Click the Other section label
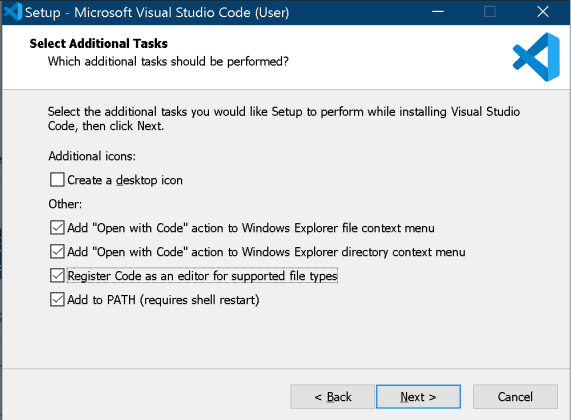The image size is (571, 420). (65, 204)
